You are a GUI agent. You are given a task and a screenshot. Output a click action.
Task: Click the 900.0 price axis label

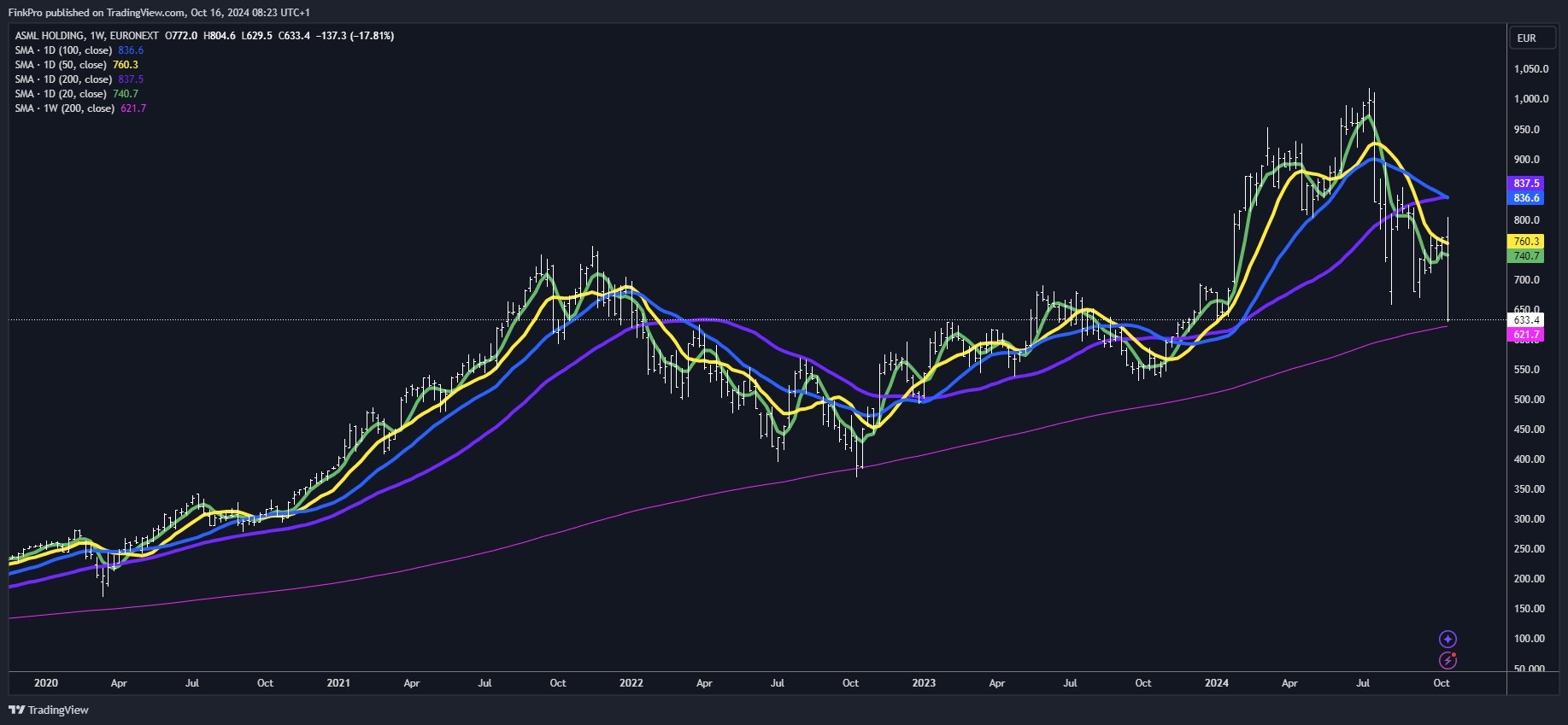(1526, 160)
